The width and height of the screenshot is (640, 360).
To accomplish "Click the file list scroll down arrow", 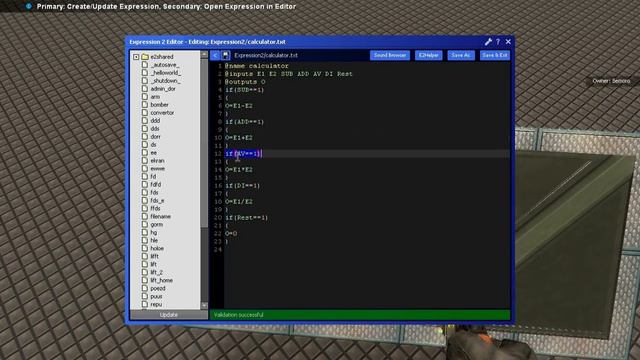I will click(204, 305).
